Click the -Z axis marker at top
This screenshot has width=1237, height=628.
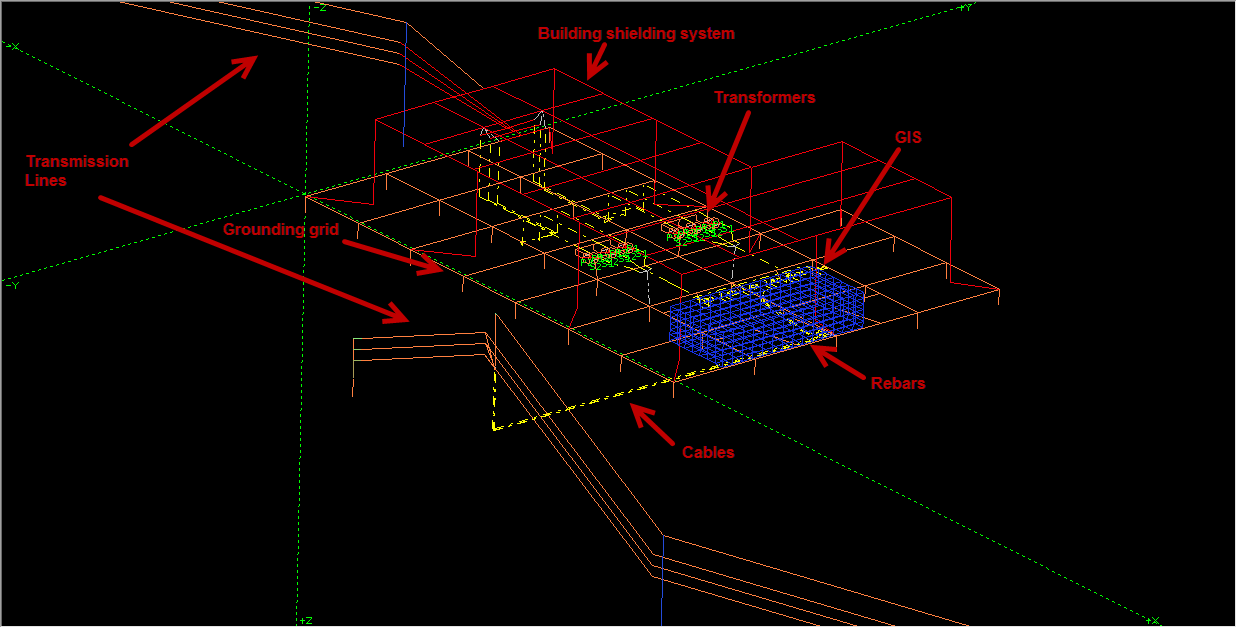(x=319, y=7)
